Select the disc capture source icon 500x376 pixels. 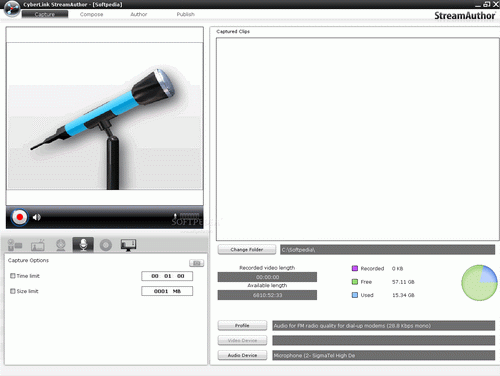coord(106,245)
